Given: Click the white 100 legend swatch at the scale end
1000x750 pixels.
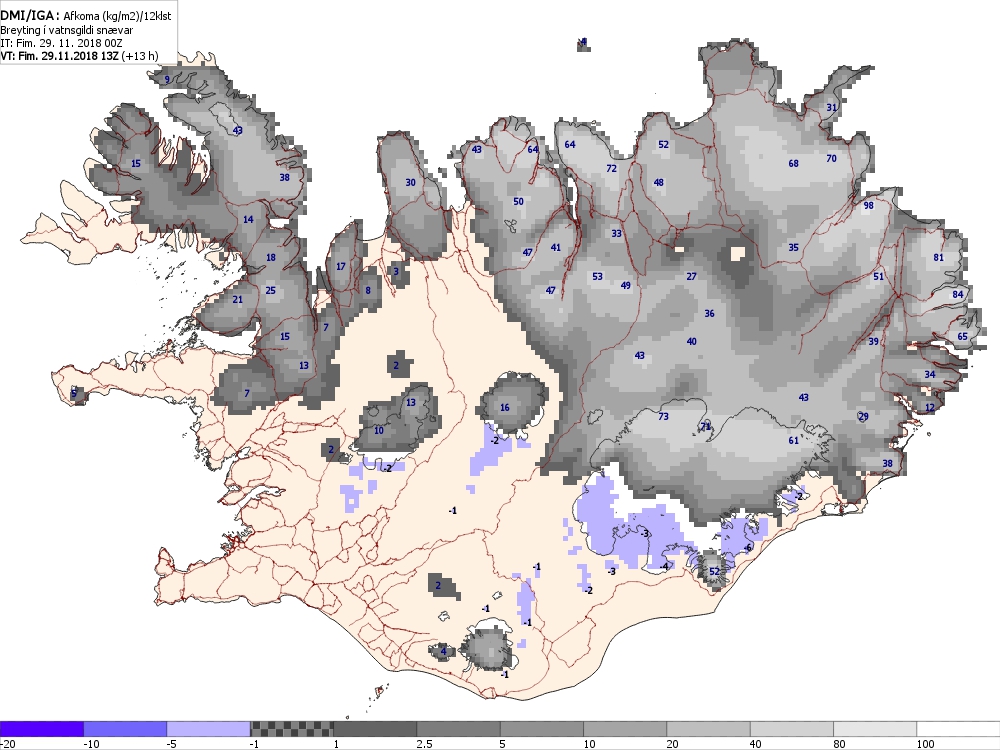Looking at the screenshot, I should click(958, 729).
